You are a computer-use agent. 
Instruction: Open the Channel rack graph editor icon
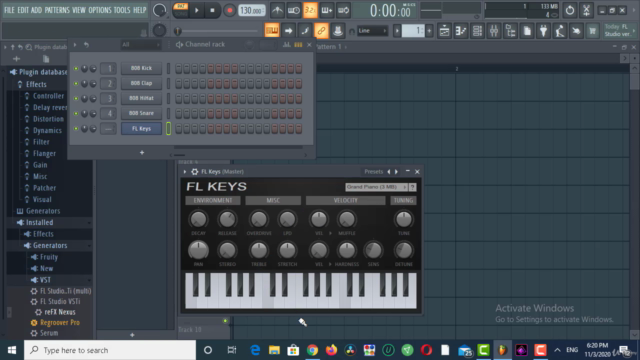coord(287,44)
